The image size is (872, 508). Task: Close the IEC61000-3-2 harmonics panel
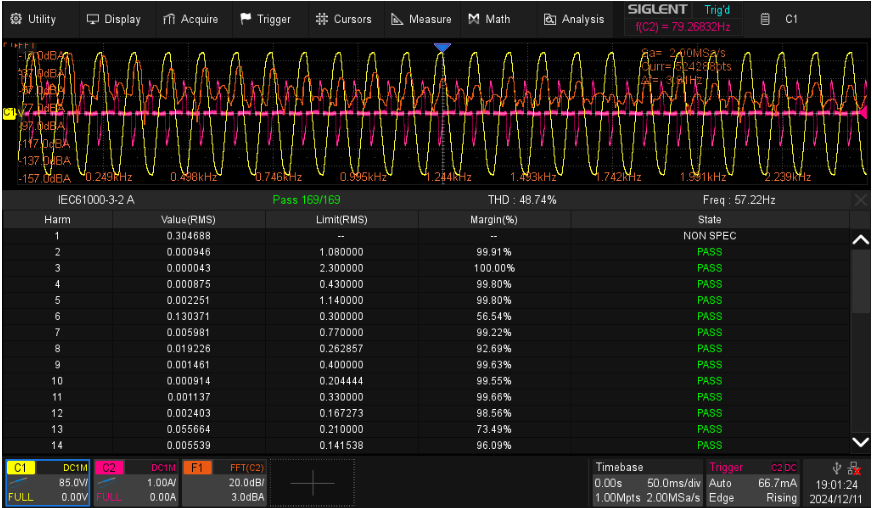860,200
